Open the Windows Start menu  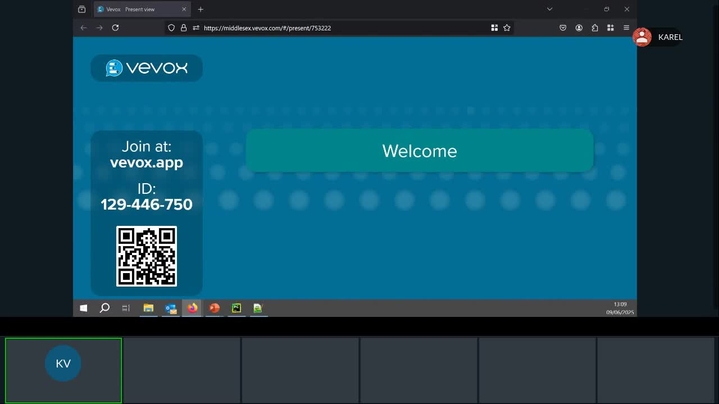83,308
